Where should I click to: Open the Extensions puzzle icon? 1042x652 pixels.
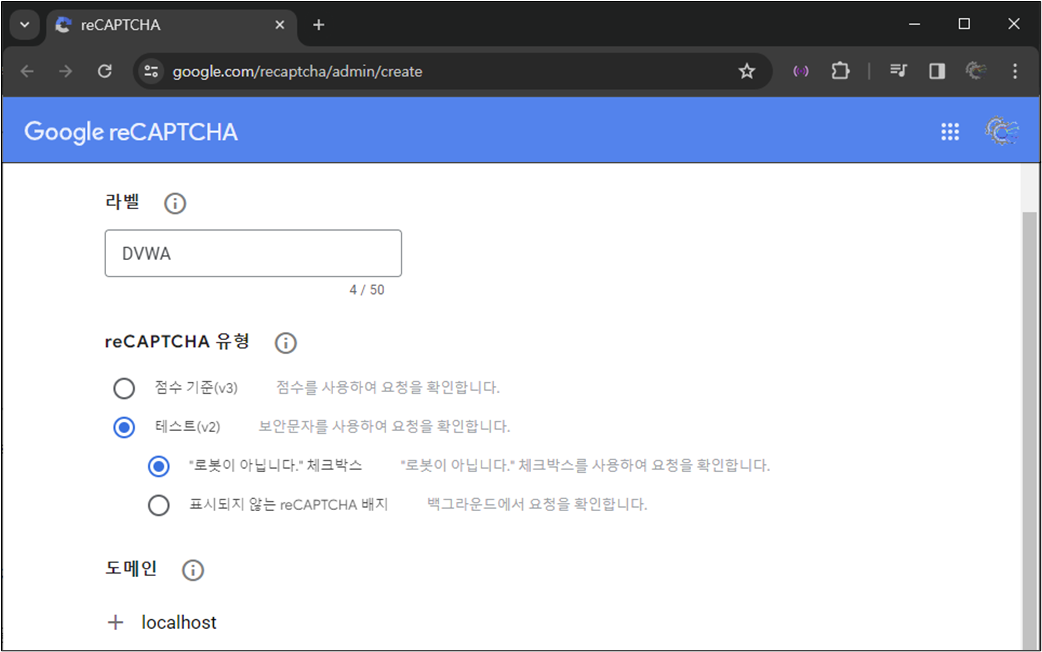(840, 71)
